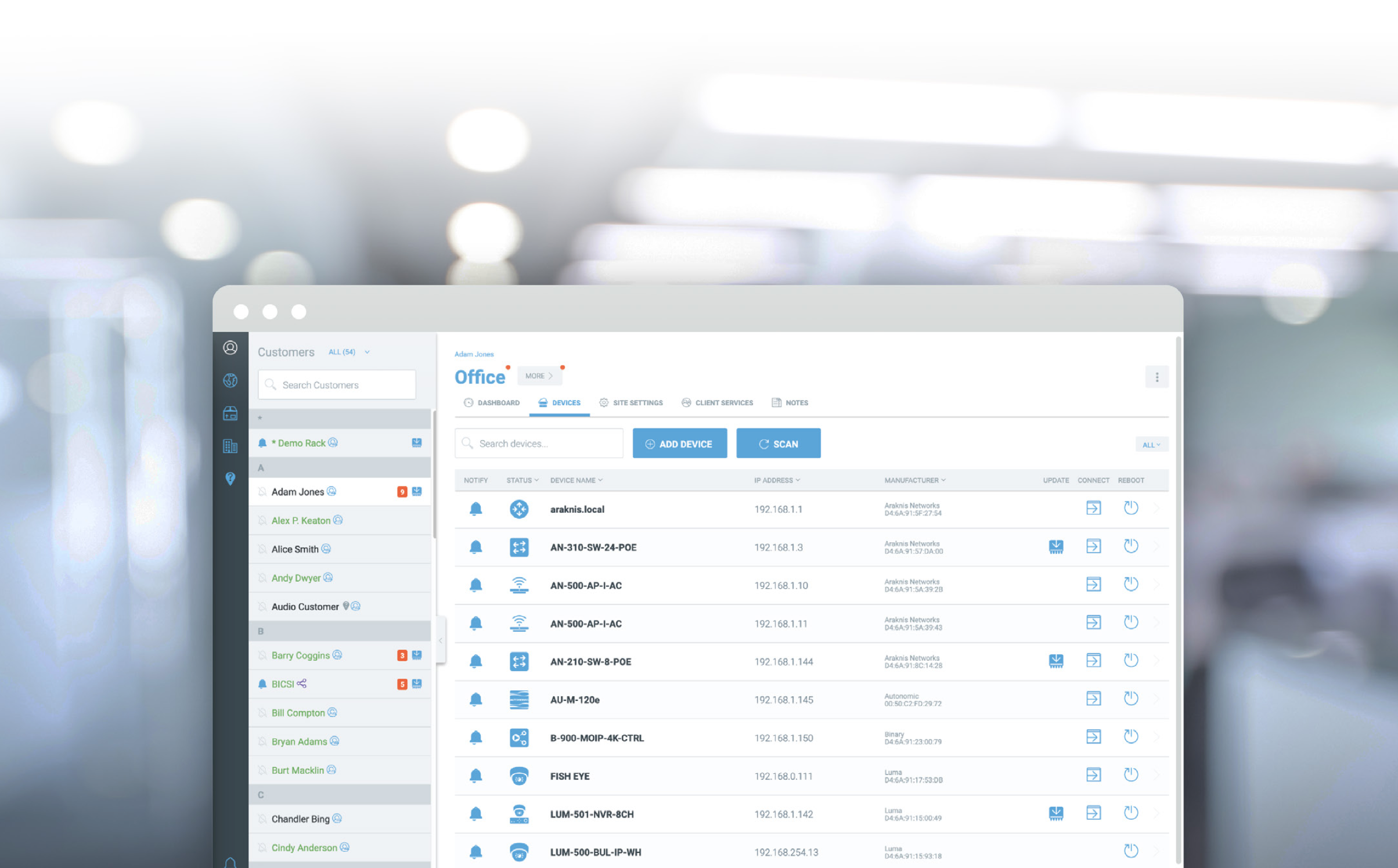This screenshot has width=1398, height=868.
Task: Connect to AN-310-SW-24-POE switch
Action: (1093, 546)
